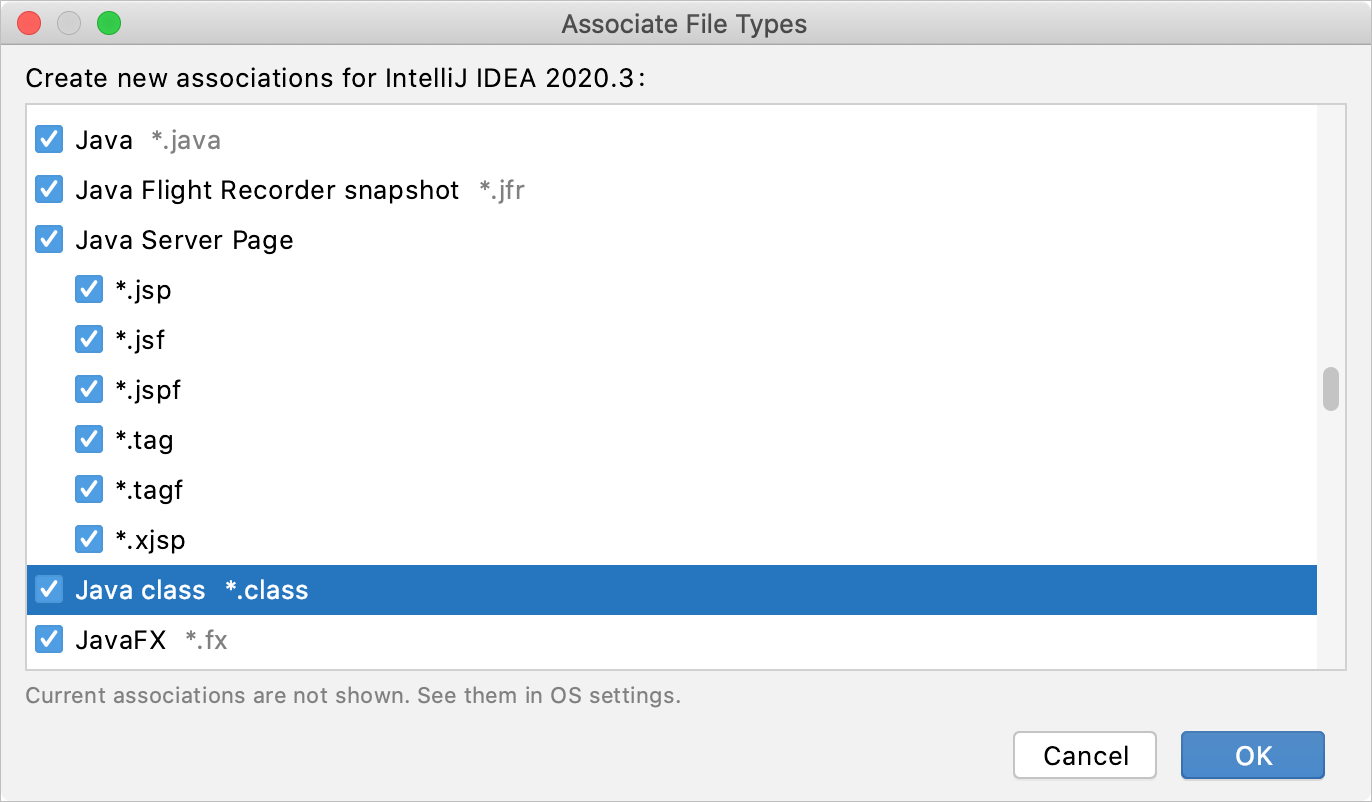This screenshot has height=802, width=1372.
Task: Toggle Java Flight Recorder snapshot checkbox
Action: pos(49,189)
